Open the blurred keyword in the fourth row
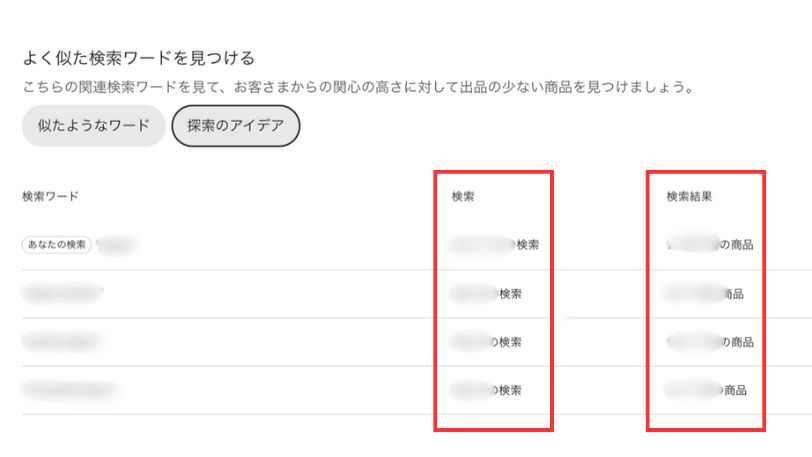 click(68, 390)
